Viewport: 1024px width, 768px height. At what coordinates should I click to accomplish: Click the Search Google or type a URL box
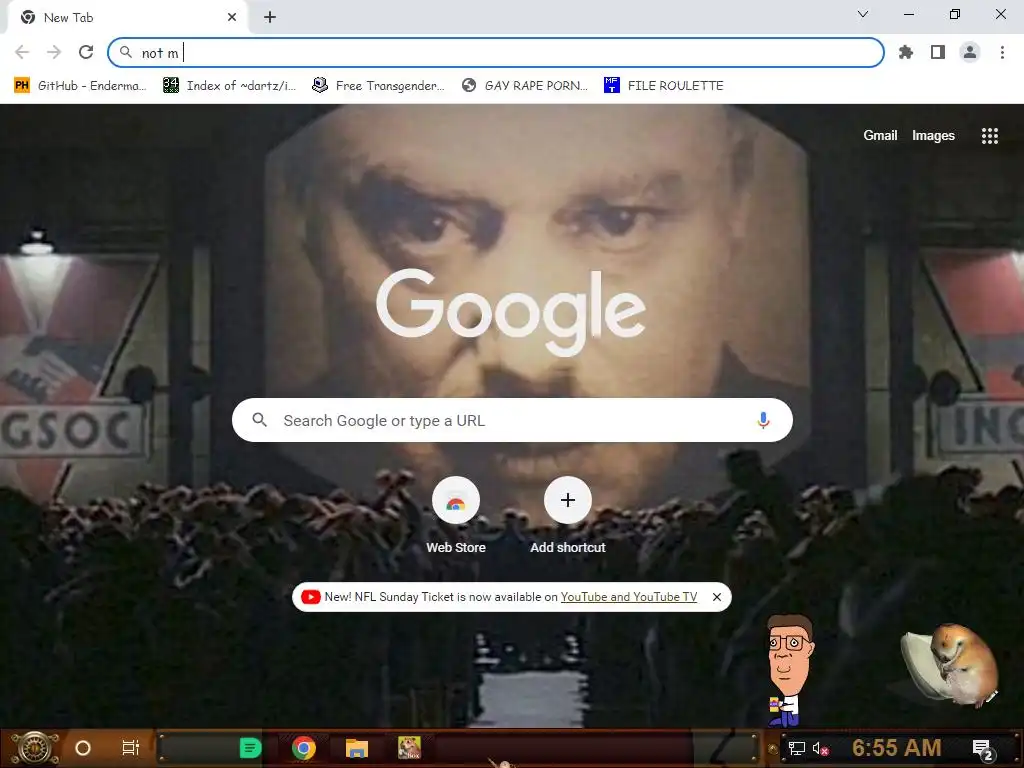coord(512,420)
